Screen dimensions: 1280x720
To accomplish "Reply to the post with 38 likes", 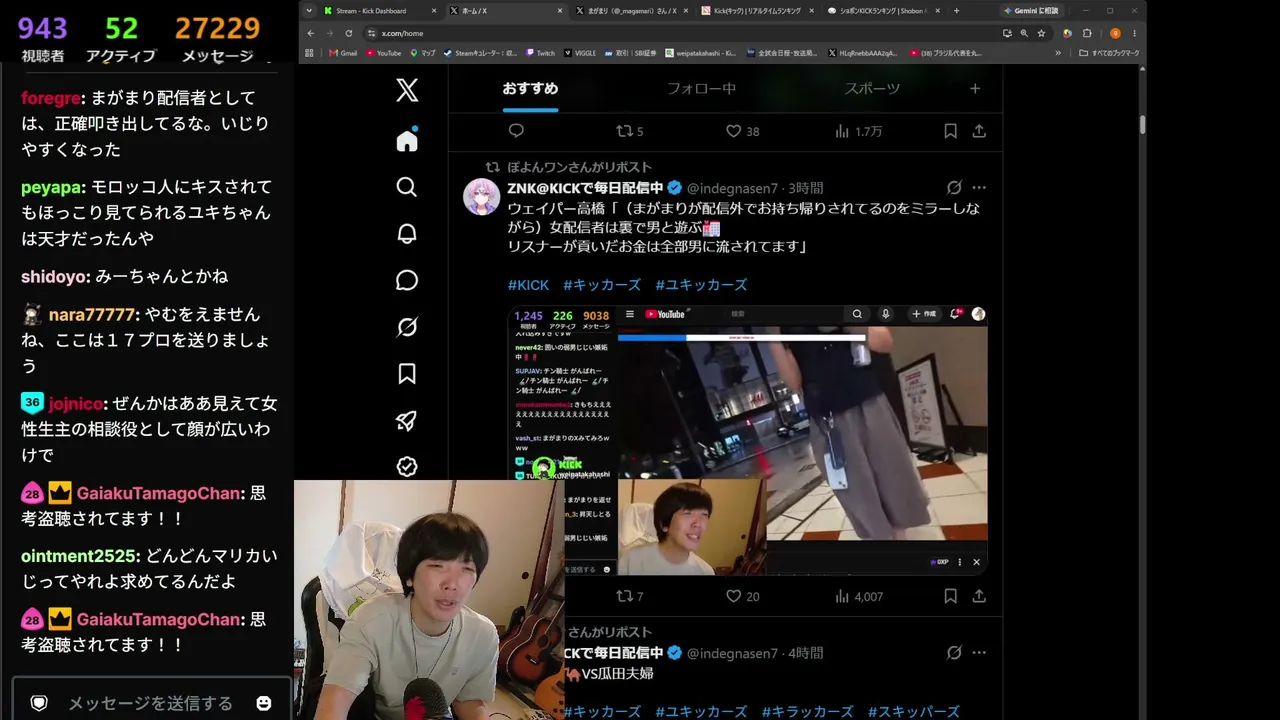I will click(x=516, y=131).
